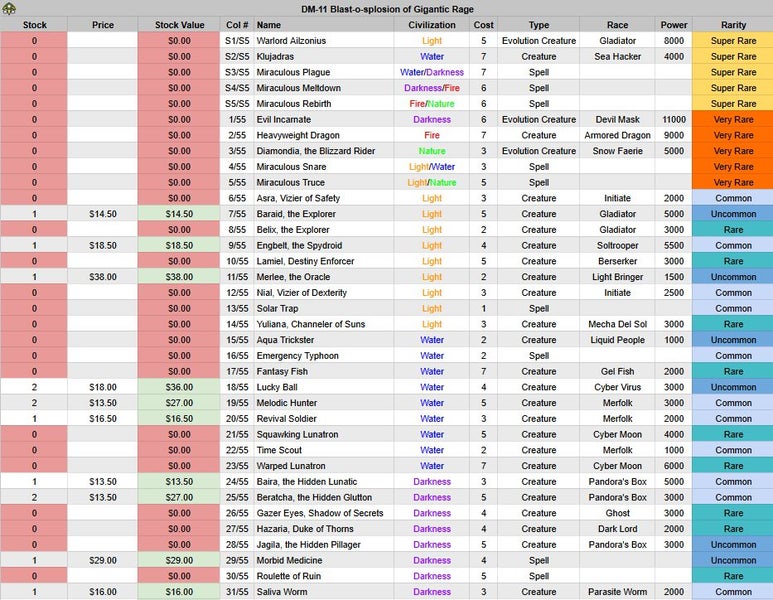Click the Armored Dragon race cell
The height and width of the screenshot is (600, 773).
pyautogui.click(x=617, y=135)
